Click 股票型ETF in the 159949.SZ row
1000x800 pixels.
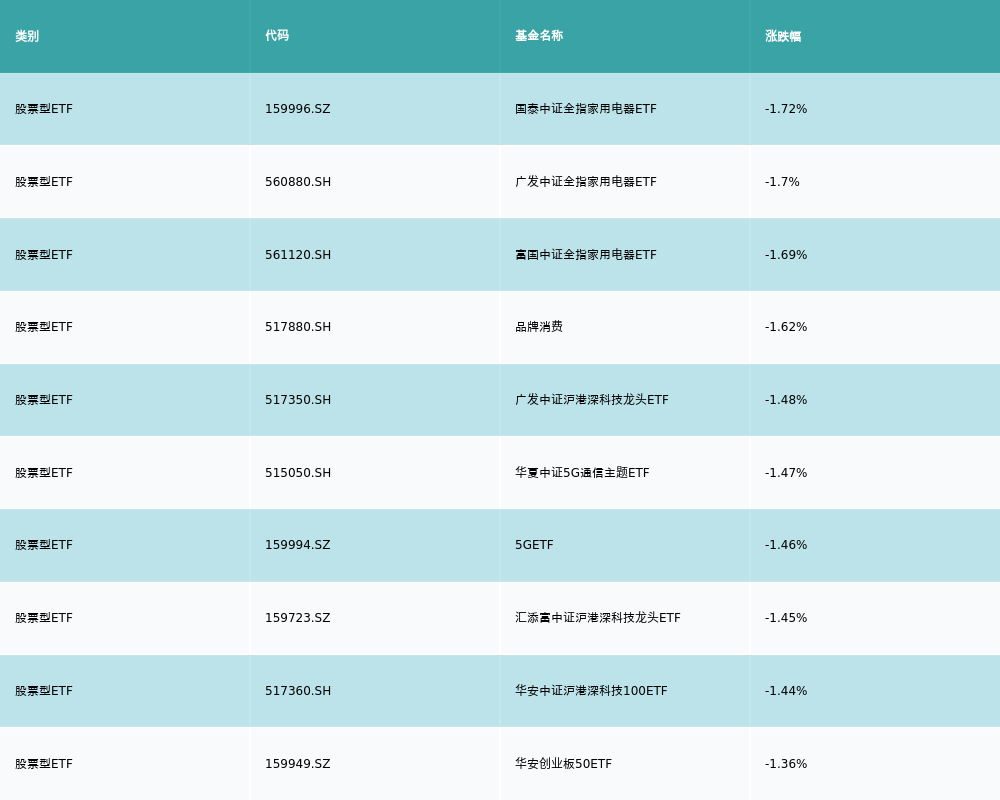(x=44, y=764)
